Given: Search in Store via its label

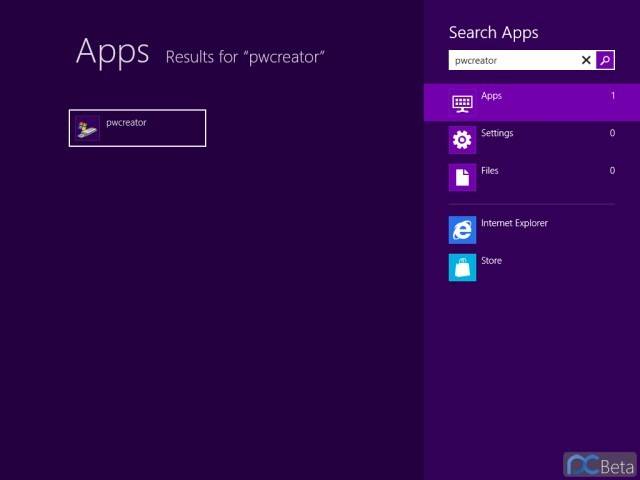Looking at the screenshot, I should click(491, 261).
